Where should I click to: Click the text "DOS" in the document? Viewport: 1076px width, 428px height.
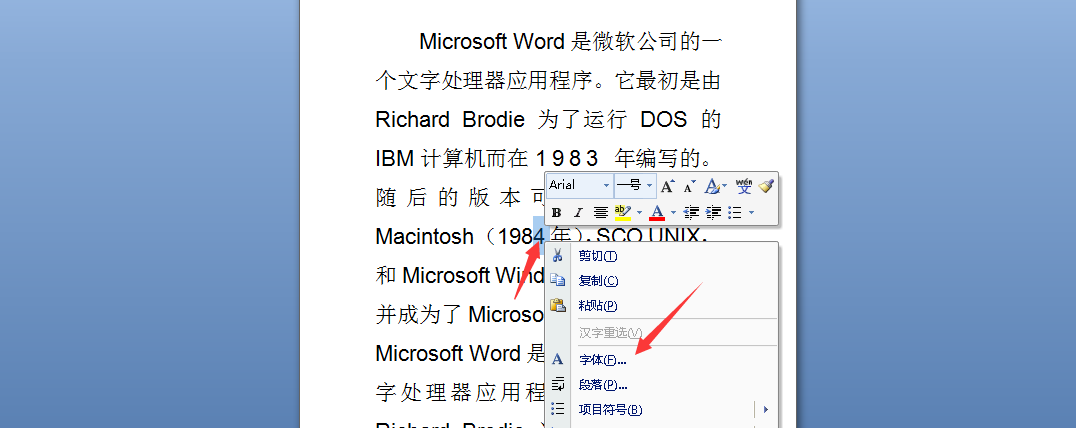663,120
